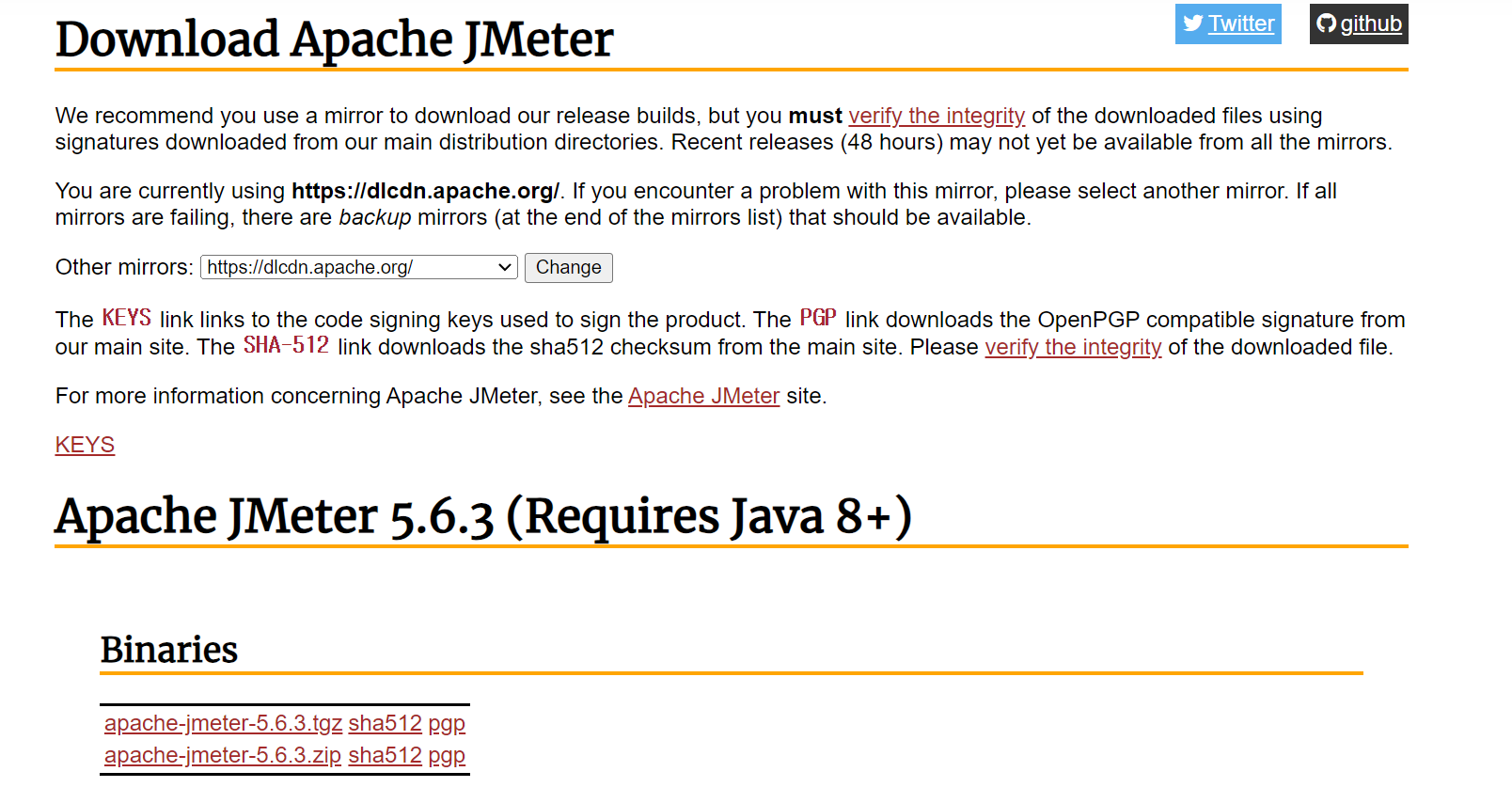Click the 'Other mirrors:' label
Image resolution: width=1512 pixels, height=803 pixels.
pyautogui.click(x=124, y=267)
